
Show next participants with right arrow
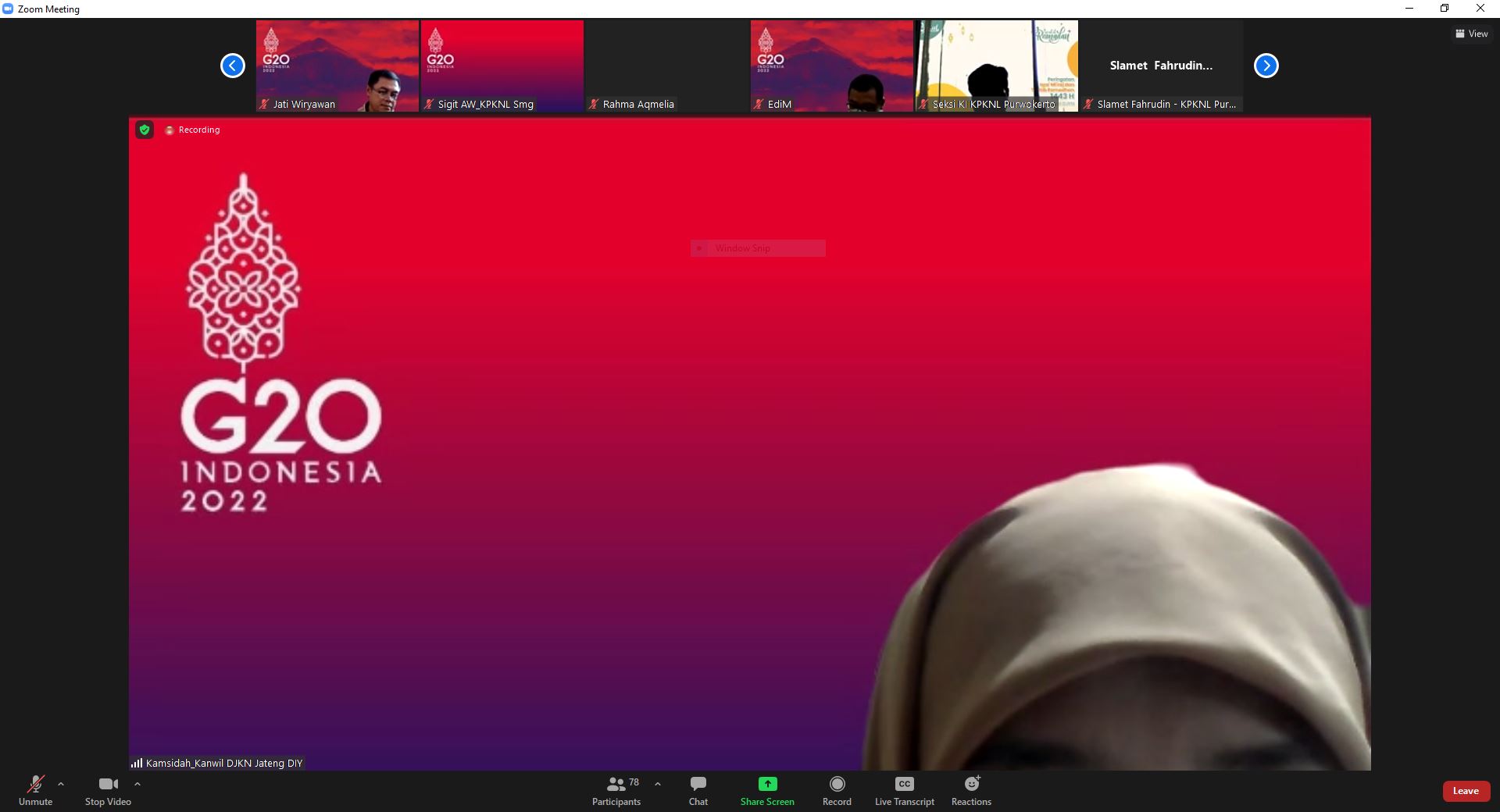(1266, 66)
